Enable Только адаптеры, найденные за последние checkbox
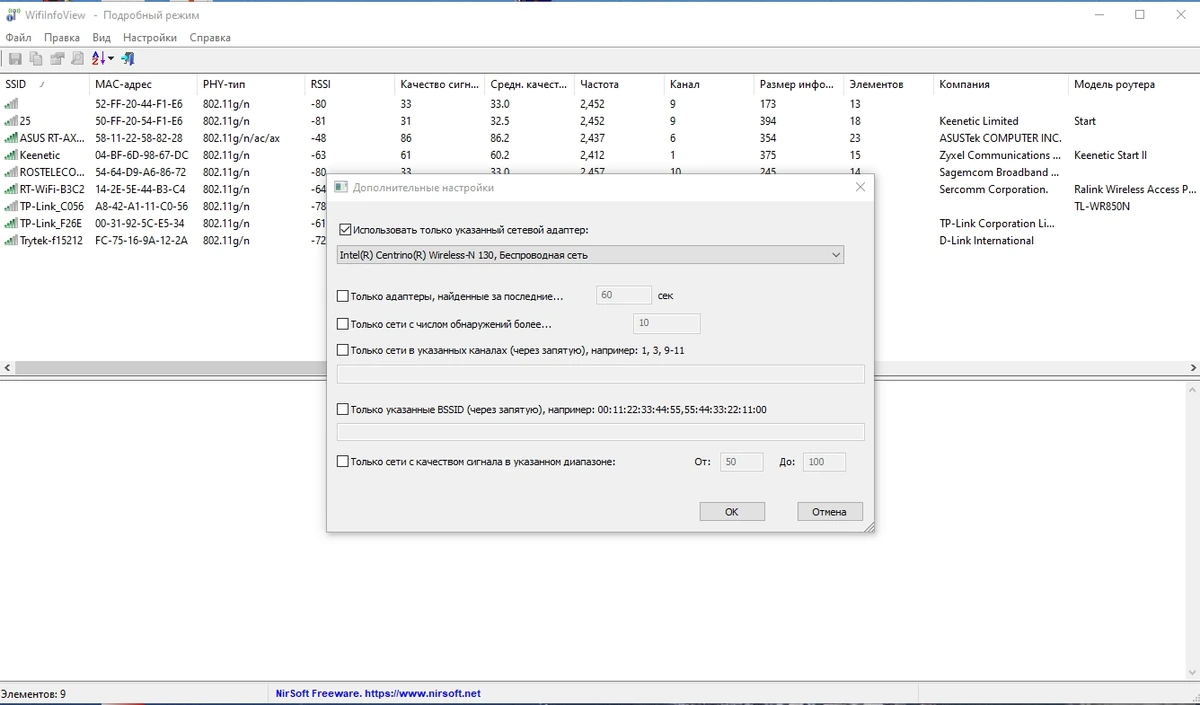Screen dimensions: 1200x705 (343, 296)
